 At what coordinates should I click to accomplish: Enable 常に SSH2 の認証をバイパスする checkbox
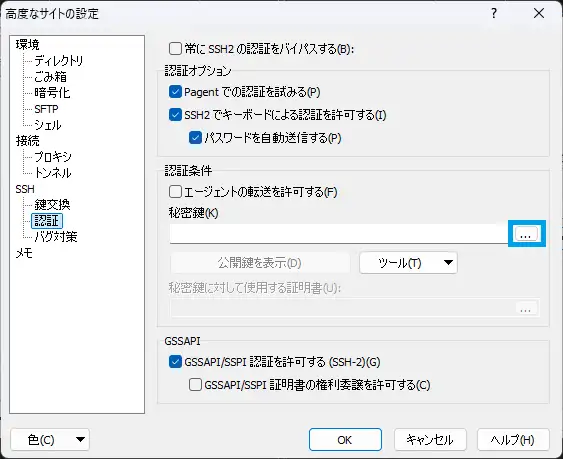point(175,48)
